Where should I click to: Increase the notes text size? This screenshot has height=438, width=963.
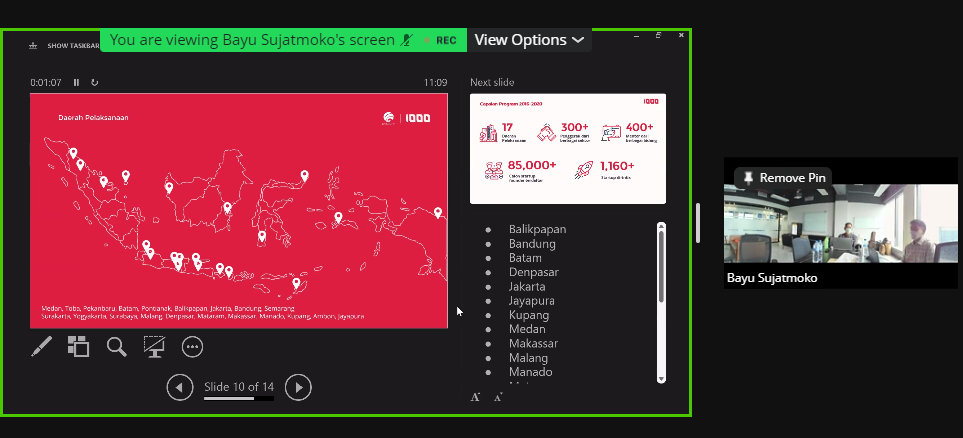476,397
